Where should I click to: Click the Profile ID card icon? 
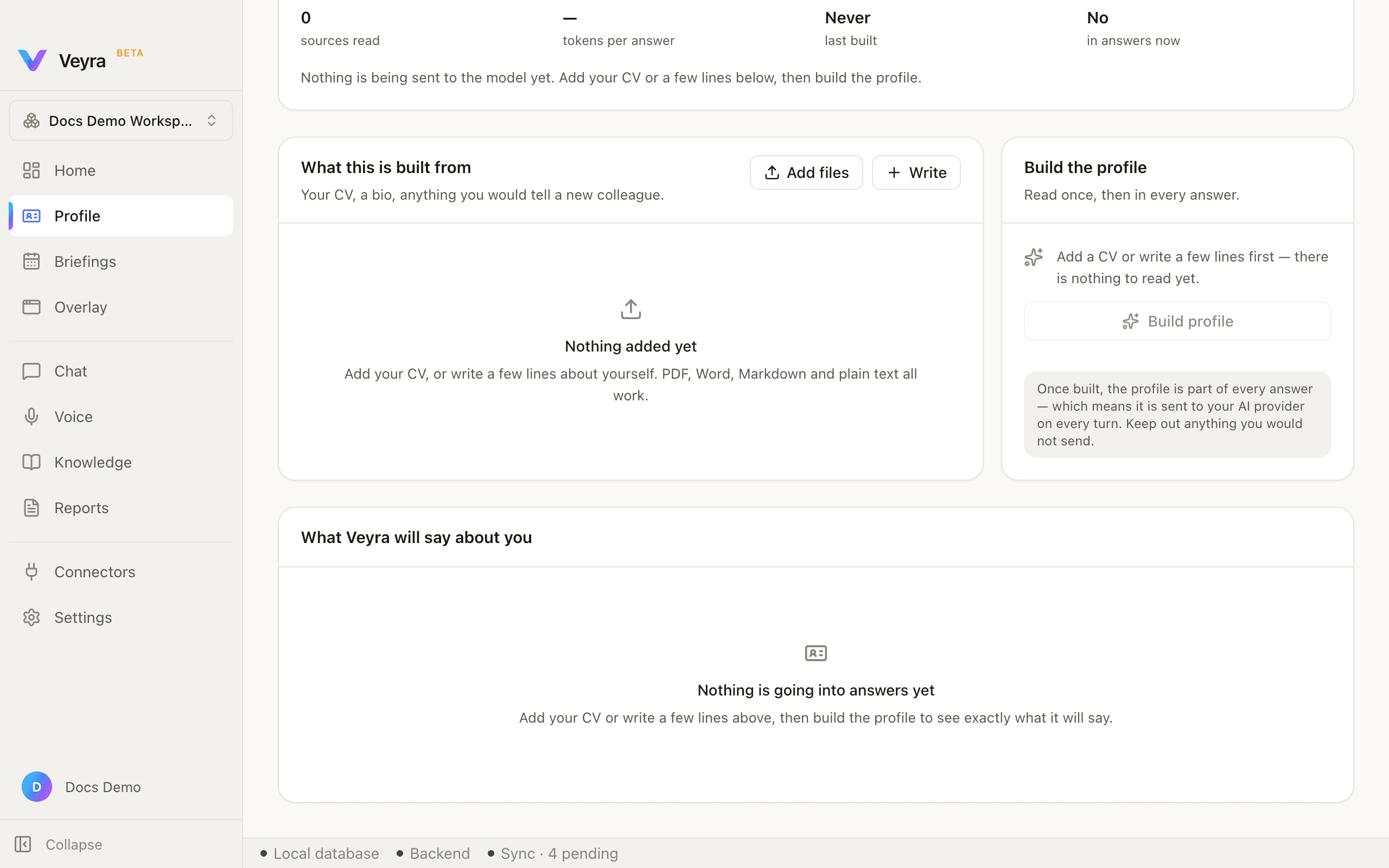click(x=31, y=216)
